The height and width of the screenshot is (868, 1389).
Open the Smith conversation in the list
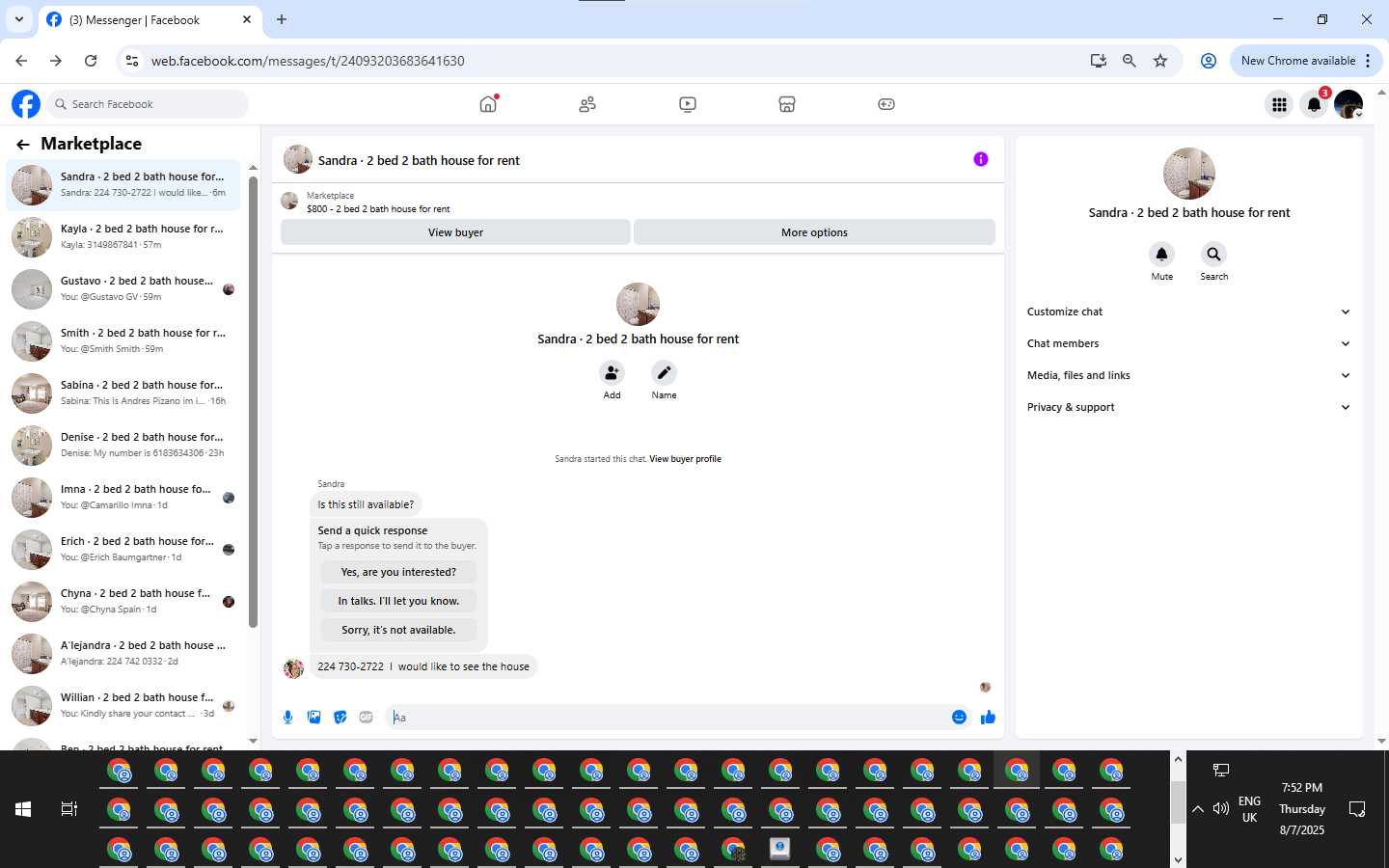pyautogui.click(x=123, y=340)
